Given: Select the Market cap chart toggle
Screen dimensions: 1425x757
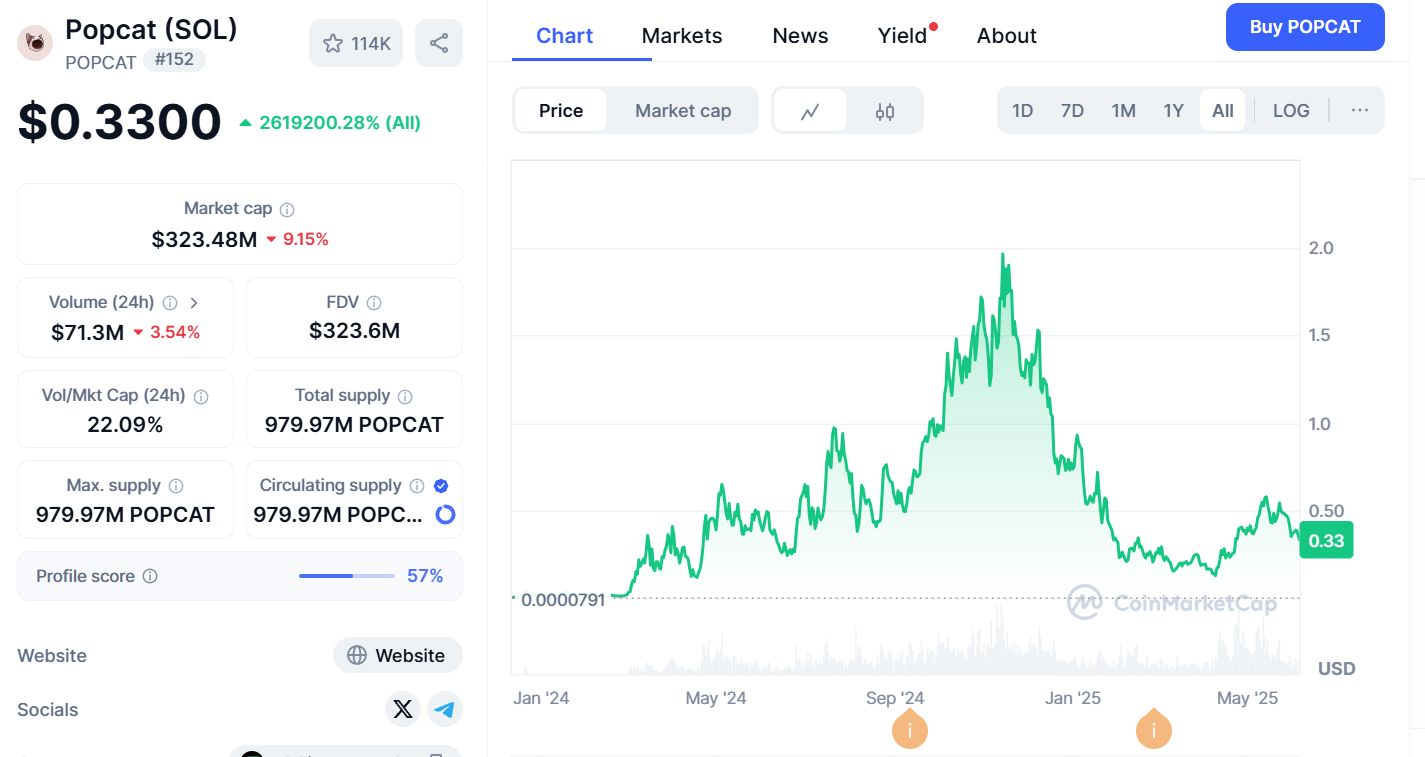Looking at the screenshot, I should 683,110.
